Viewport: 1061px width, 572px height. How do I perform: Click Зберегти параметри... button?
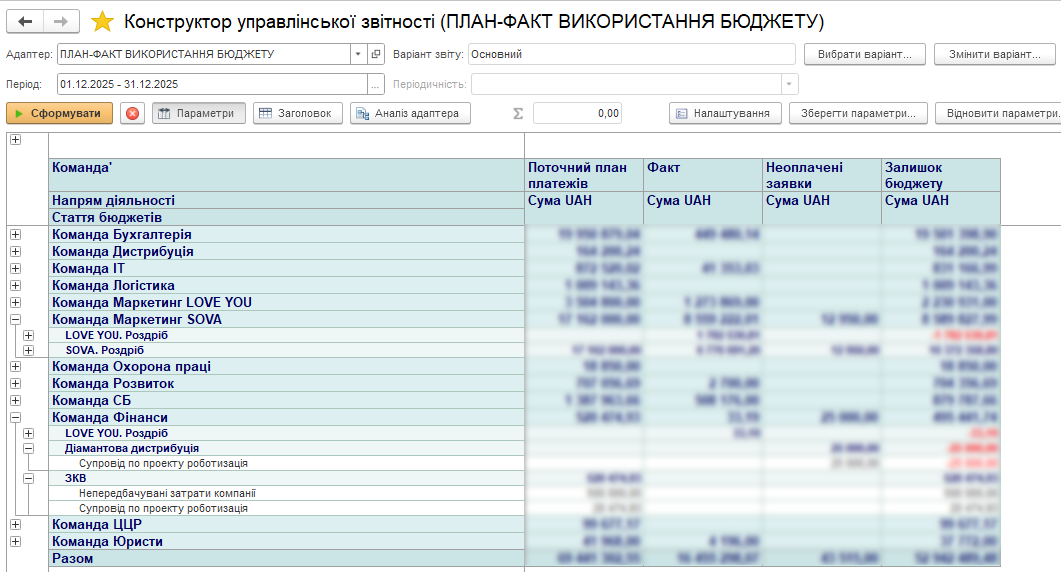(858, 113)
